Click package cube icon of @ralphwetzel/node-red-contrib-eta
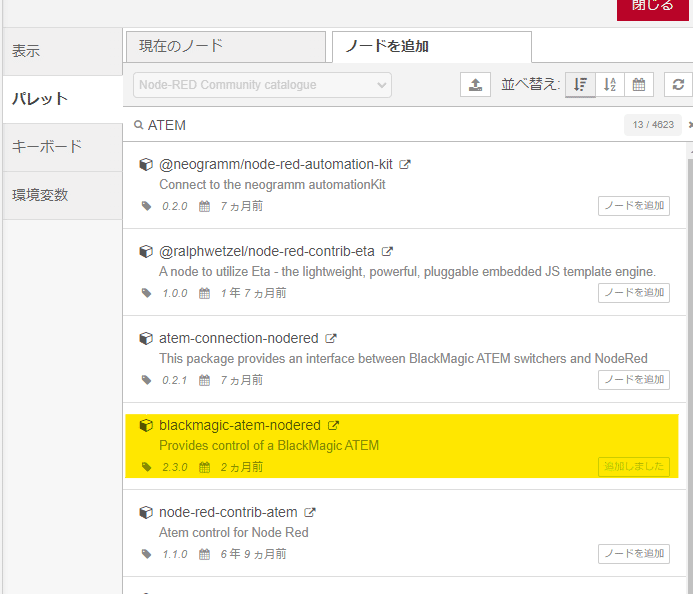 [x=146, y=251]
